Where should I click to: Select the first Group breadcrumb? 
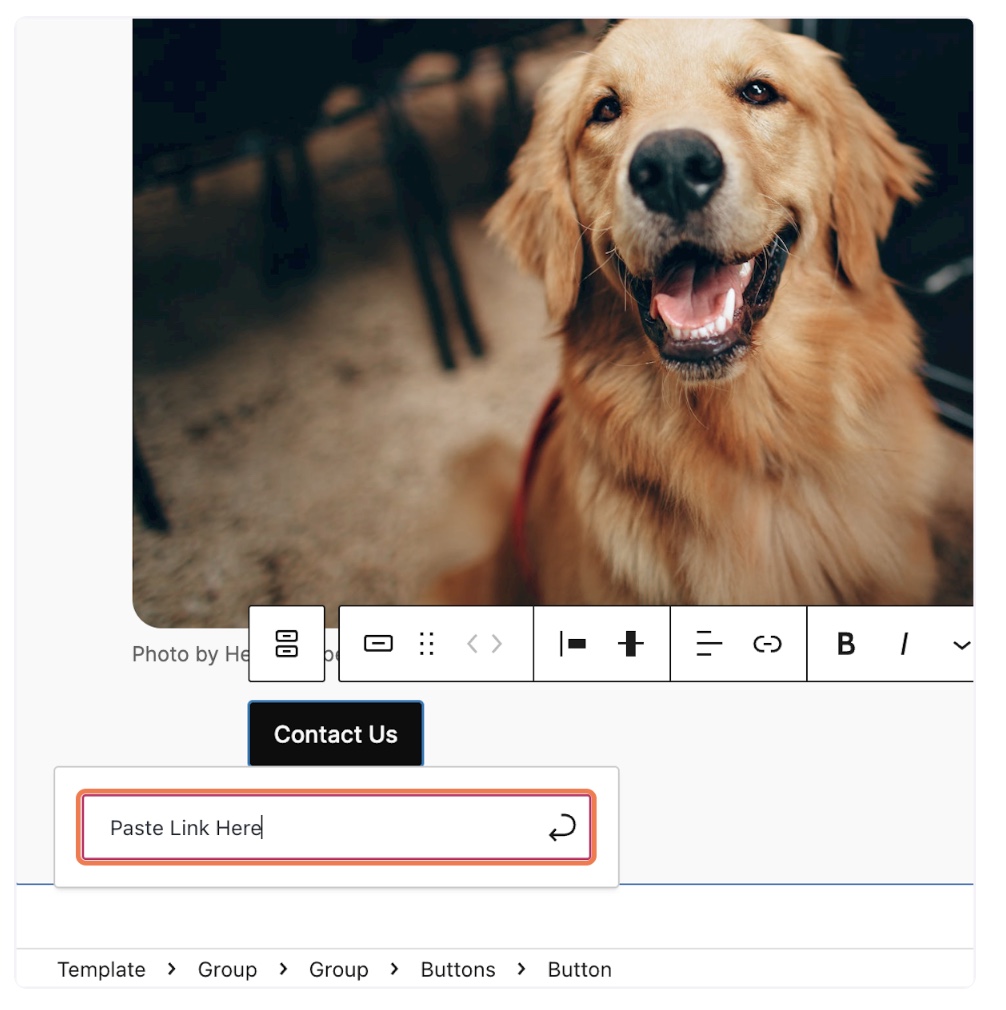tap(227, 969)
